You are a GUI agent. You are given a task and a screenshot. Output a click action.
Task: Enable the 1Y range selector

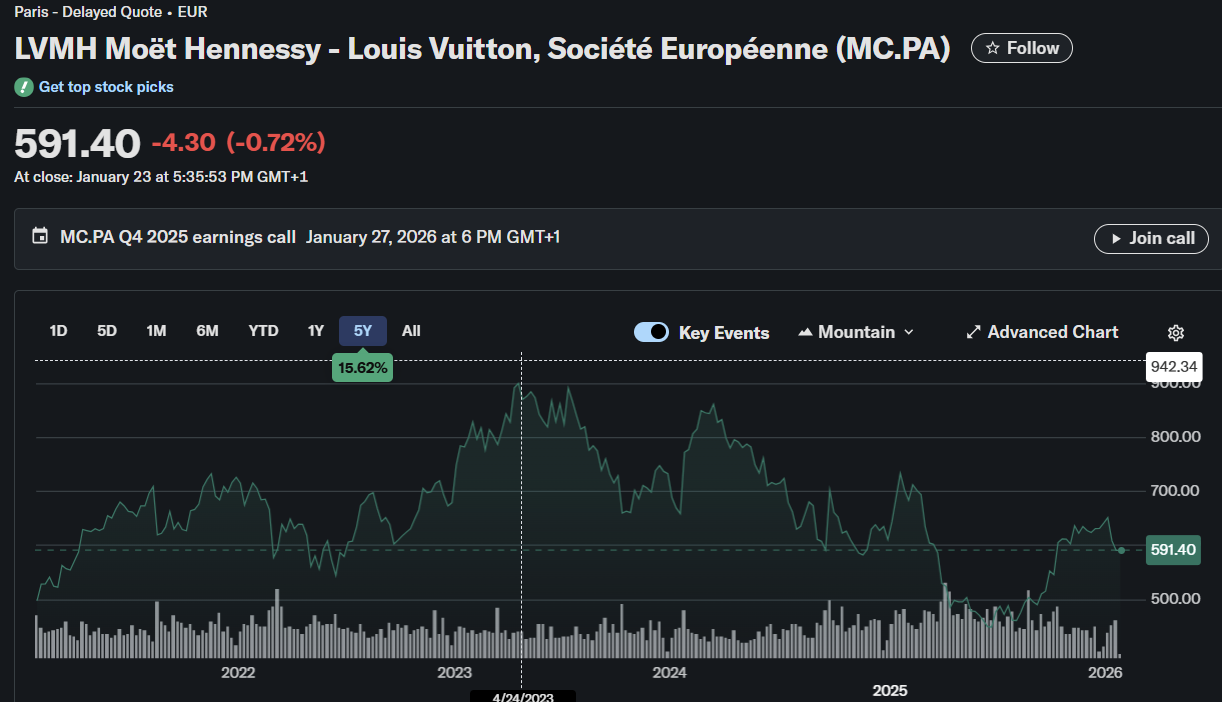point(315,330)
